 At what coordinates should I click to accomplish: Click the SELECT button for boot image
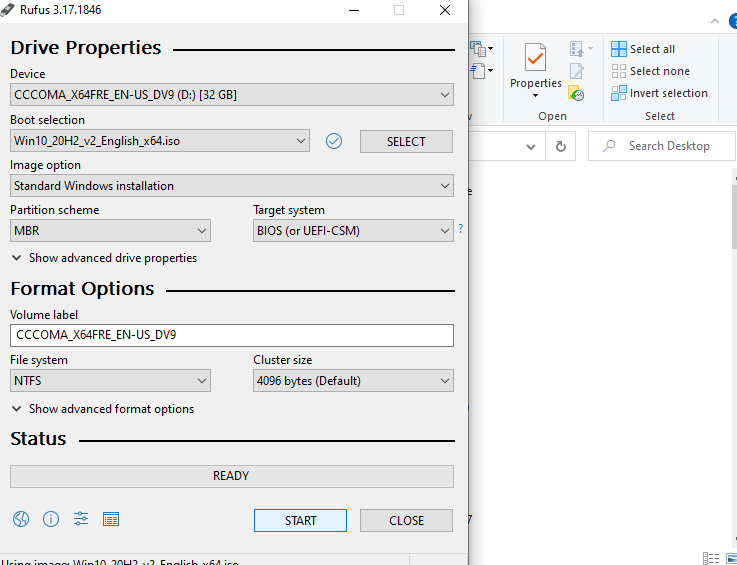tap(406, 142)
